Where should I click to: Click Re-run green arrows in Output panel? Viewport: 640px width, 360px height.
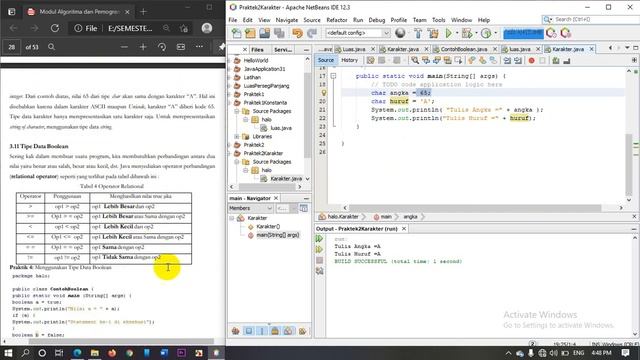tap(319, 239)
